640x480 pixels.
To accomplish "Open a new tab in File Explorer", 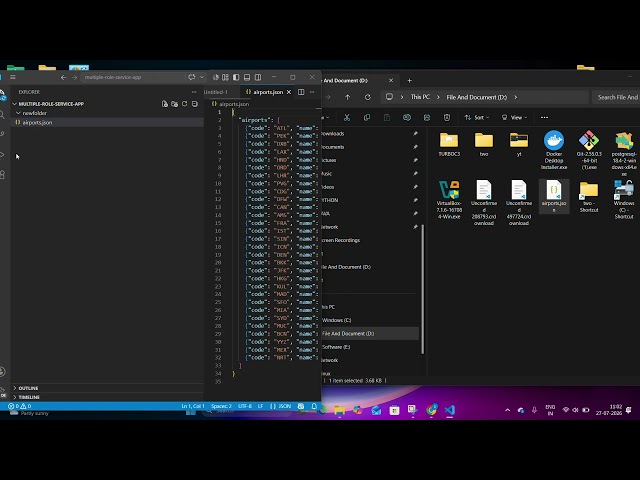I will click(x=409, y=81).
